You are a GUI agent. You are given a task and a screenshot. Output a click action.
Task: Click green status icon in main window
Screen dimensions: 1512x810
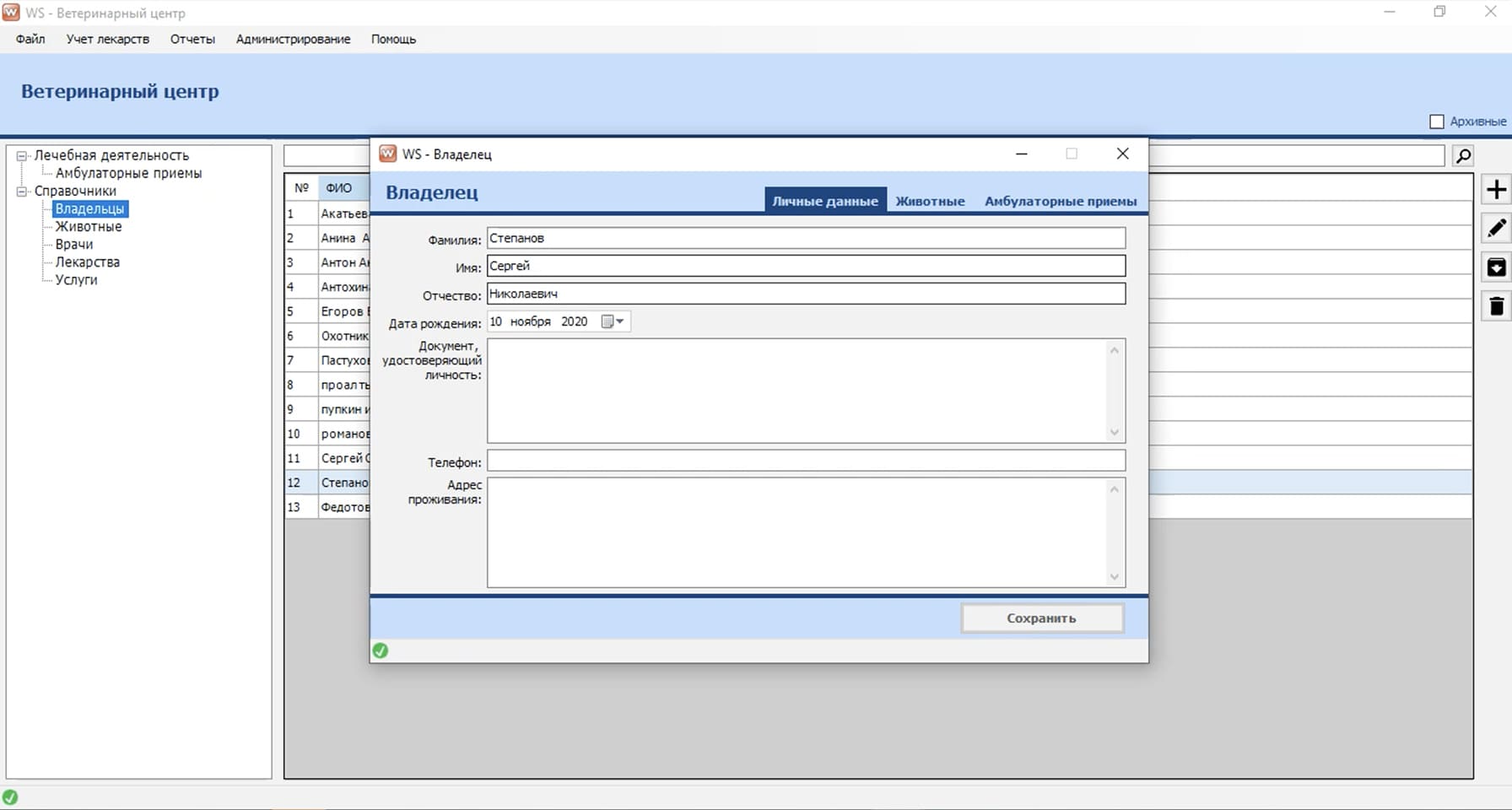(10, 797)
